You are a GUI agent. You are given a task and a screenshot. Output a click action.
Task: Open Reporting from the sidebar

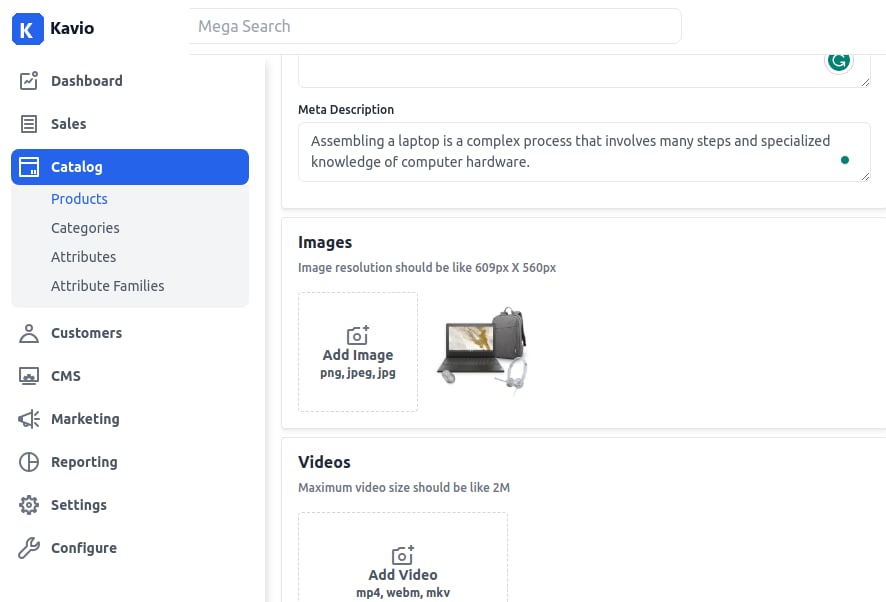pyautogui.click(x=130, y=462)
